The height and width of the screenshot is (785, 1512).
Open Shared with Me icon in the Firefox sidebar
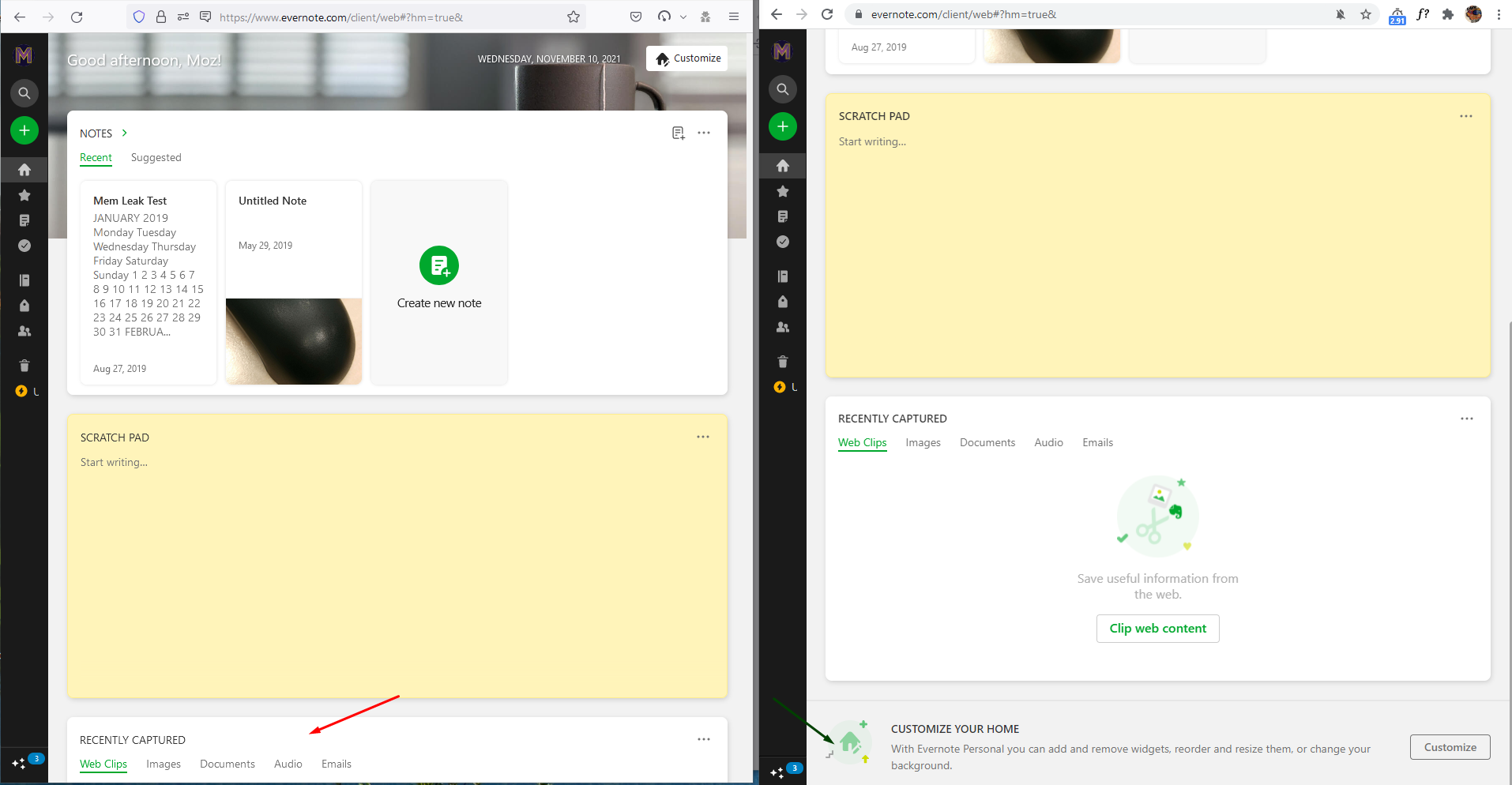[x=24, y=331]
